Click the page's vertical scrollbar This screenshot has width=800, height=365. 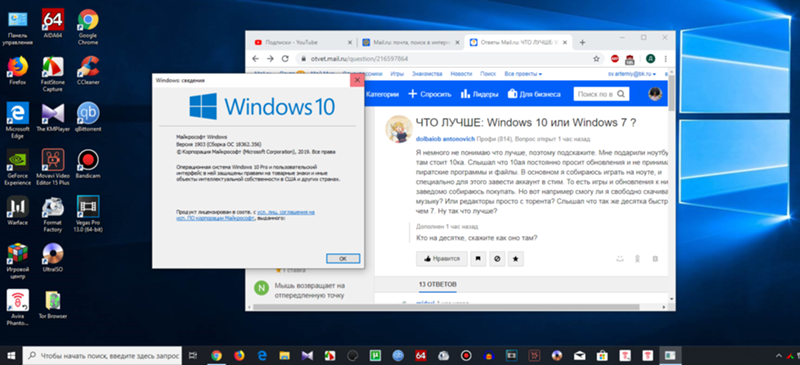coord(671,94)
